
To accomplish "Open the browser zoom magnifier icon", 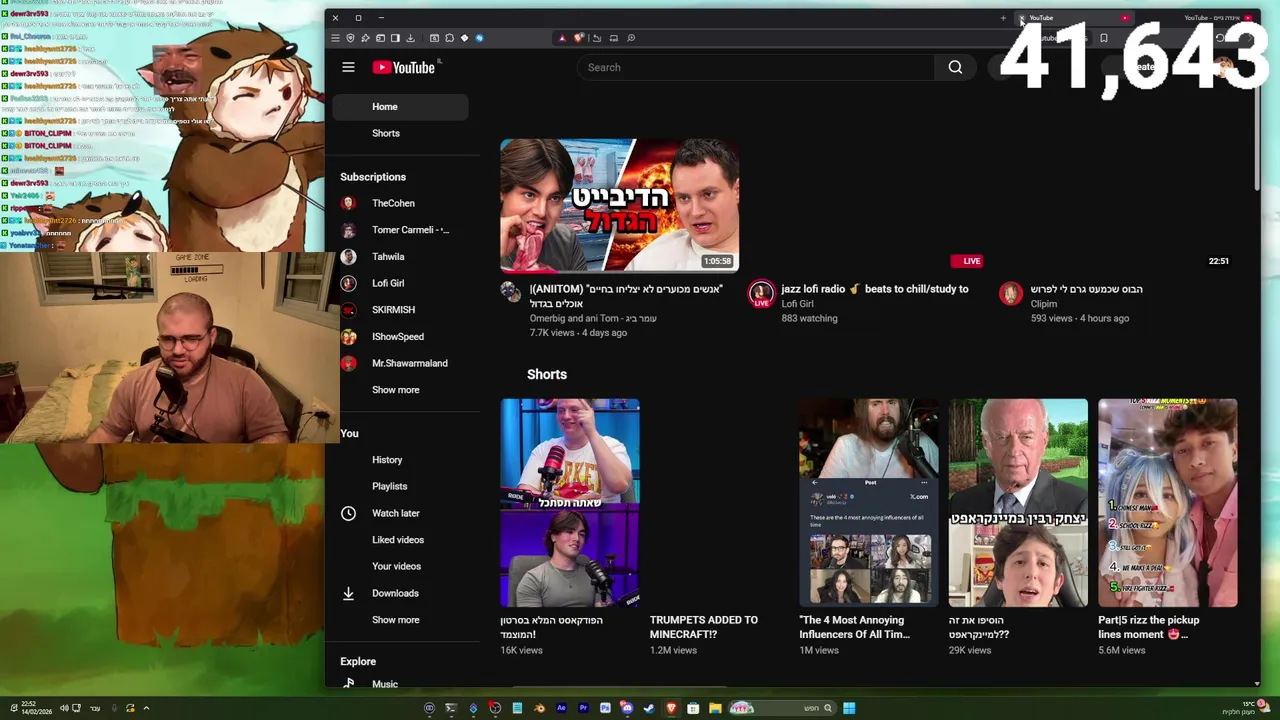I will pyautogui.click(x=630, y=38).
